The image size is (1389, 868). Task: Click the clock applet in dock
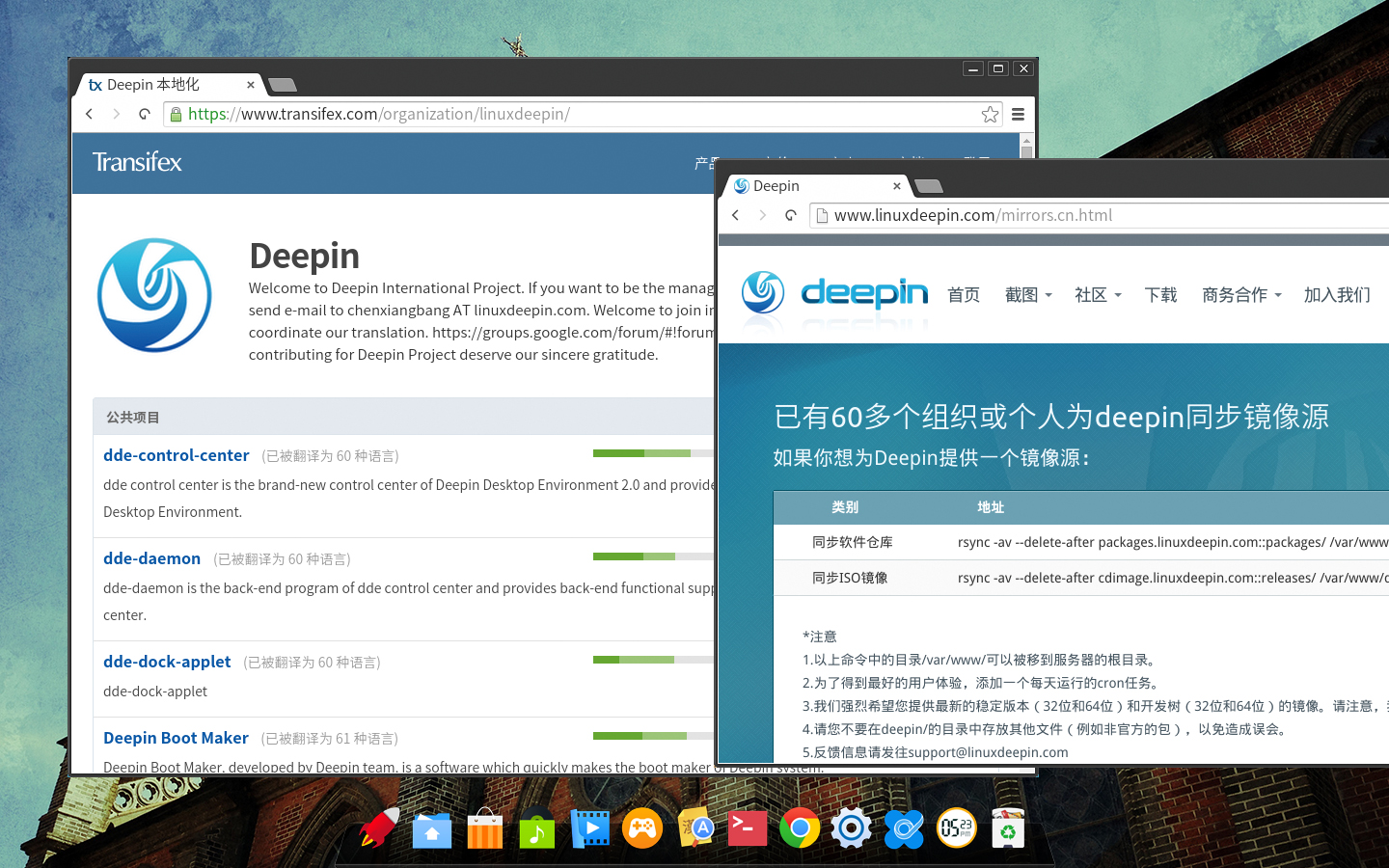tap(957, 827)
